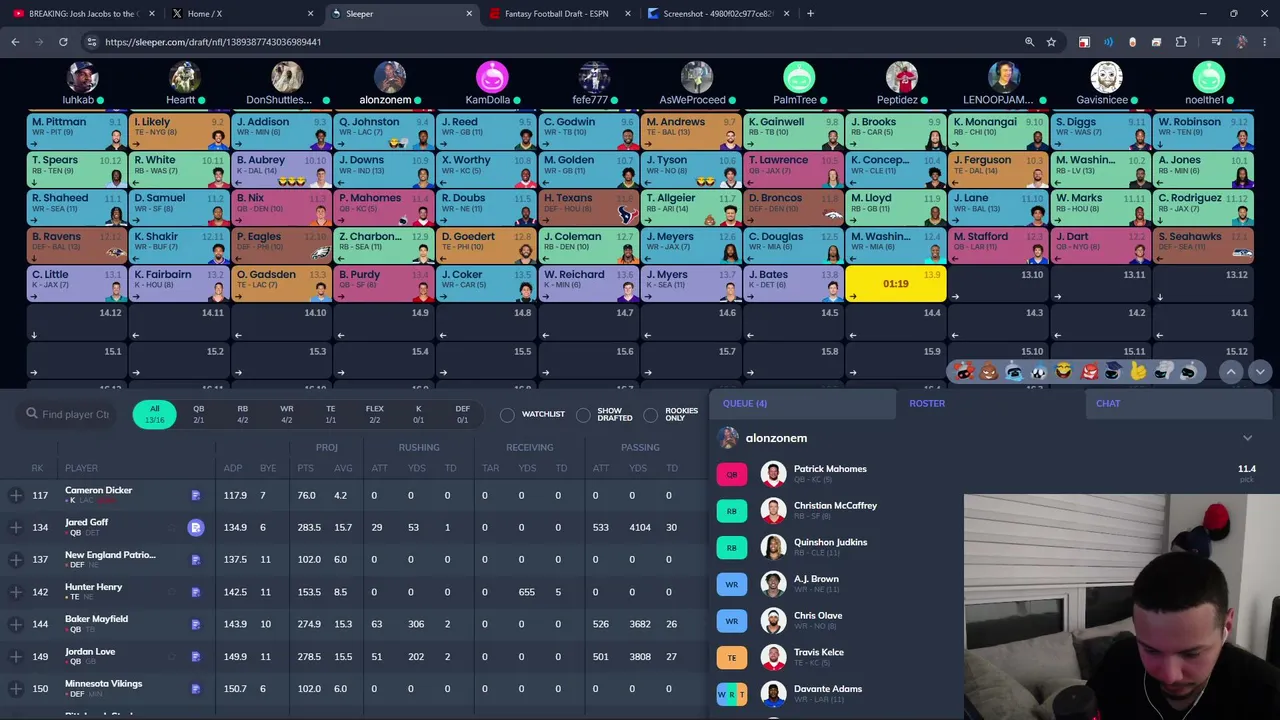Send the poop emoji reaction
1280x720 pixels.
pyautogui.click(x=989, y=371)
